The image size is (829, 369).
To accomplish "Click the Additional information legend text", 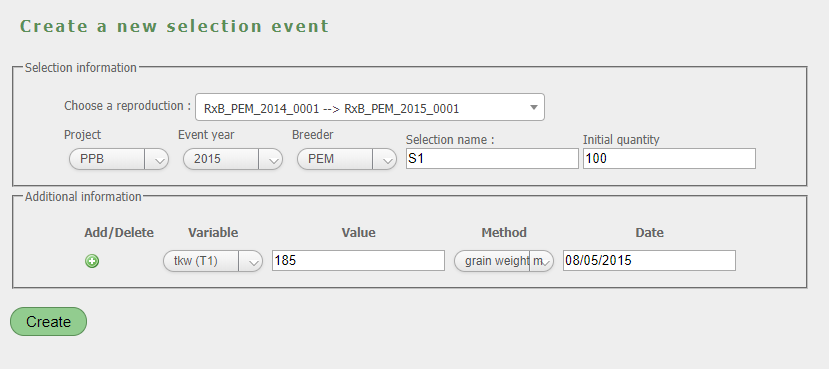I will pos(83,197).
